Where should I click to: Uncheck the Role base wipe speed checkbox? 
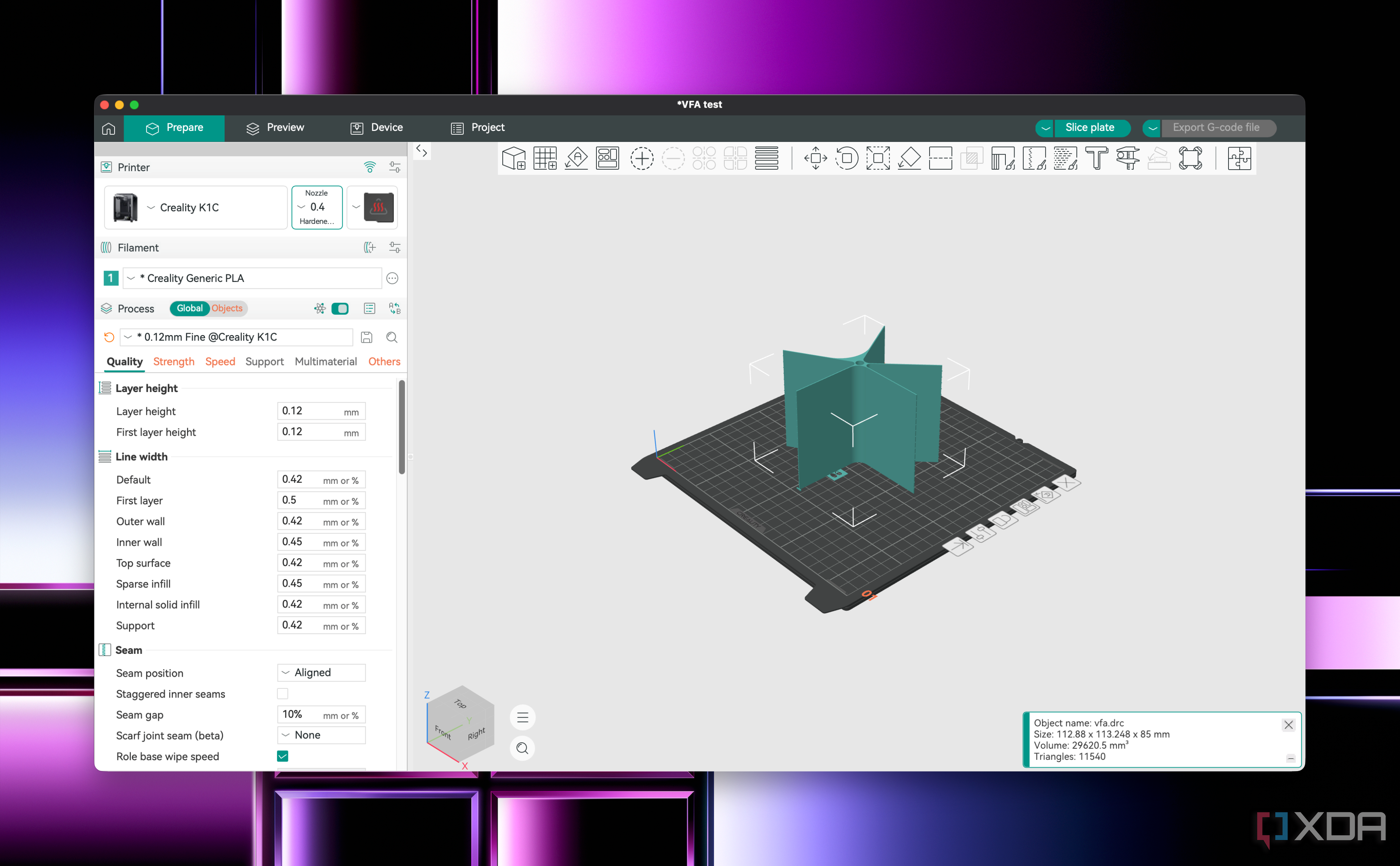tap(282, 756)
